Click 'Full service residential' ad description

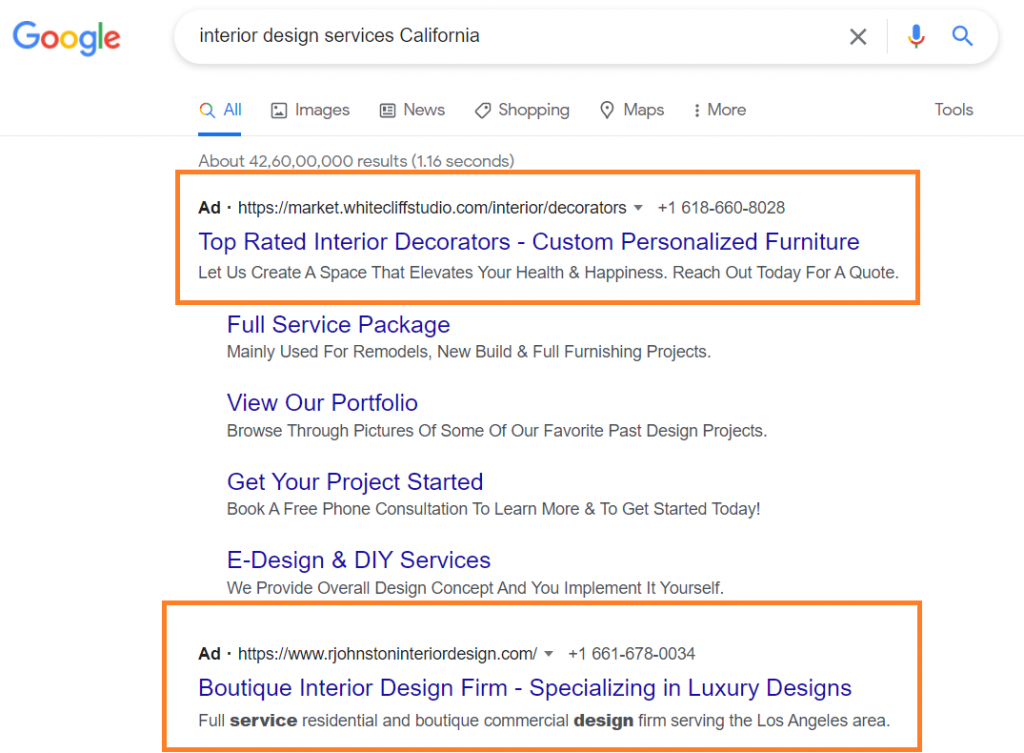544,720
